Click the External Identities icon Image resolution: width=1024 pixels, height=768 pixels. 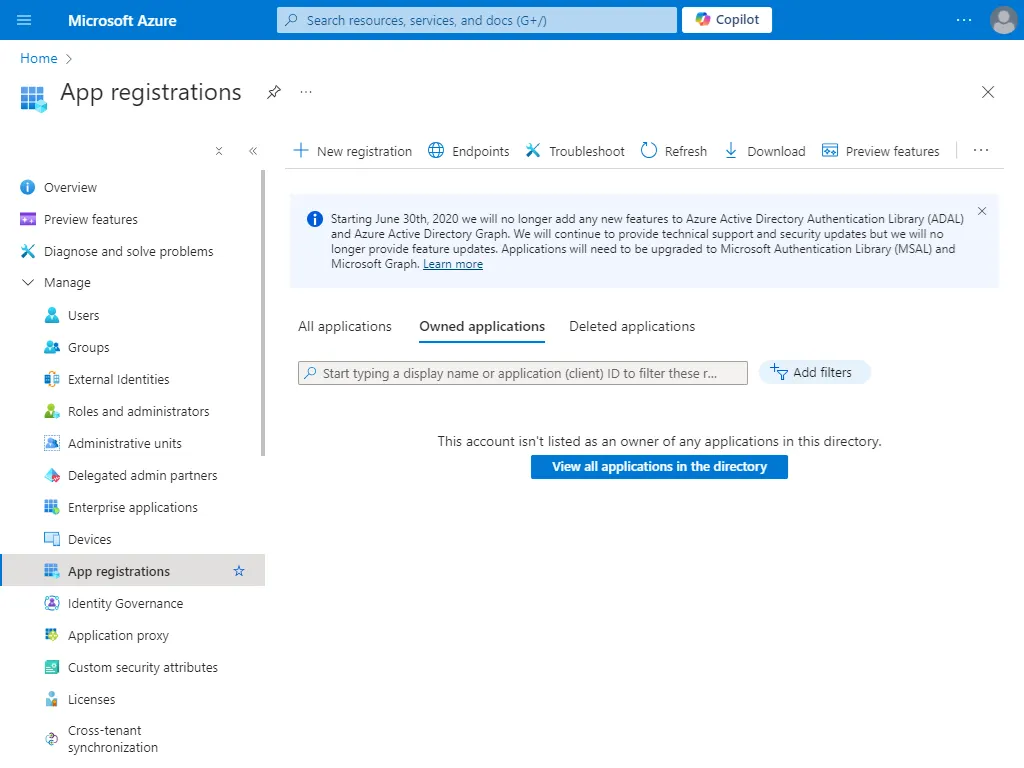point(52,379)
